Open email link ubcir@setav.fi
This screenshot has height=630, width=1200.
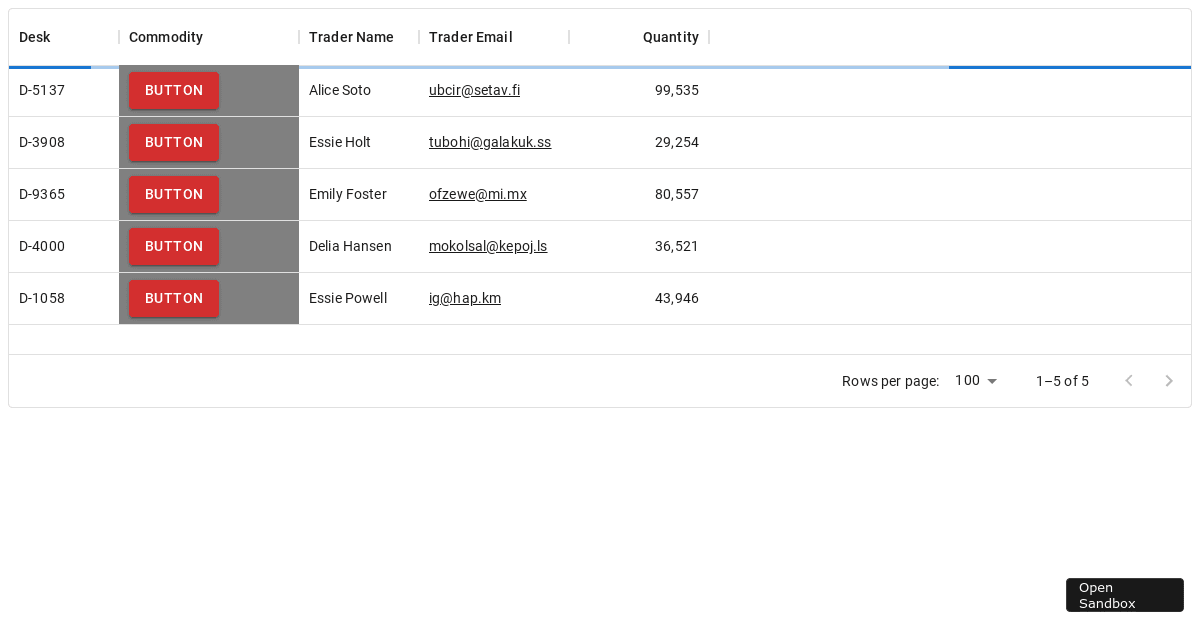coord(474,91)
